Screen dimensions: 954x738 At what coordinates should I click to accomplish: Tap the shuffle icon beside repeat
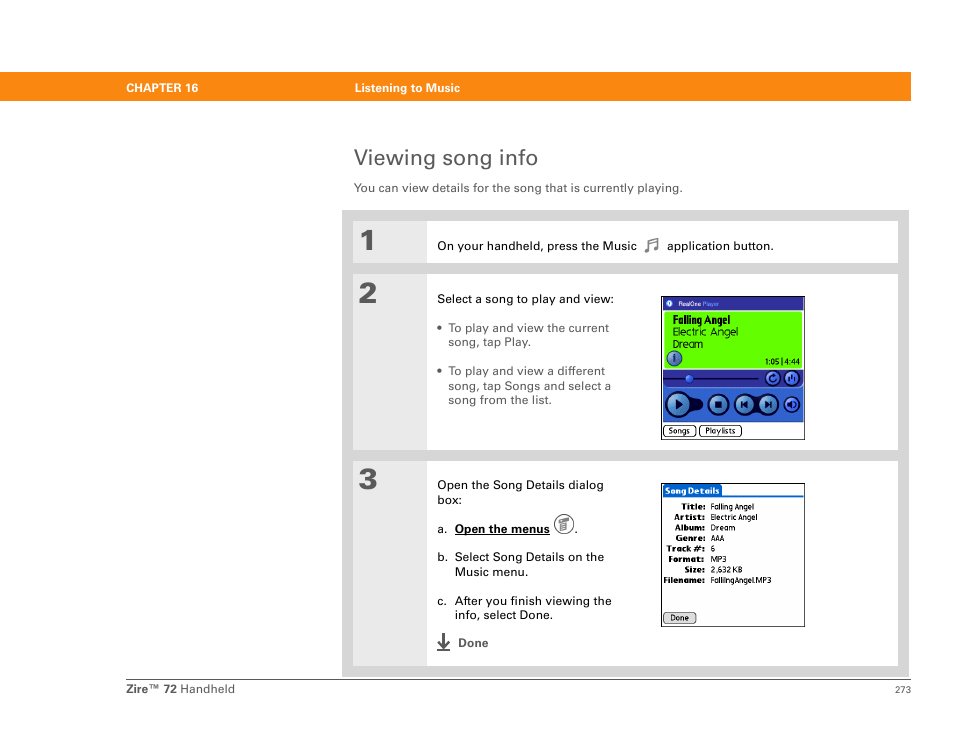point(792,378)
